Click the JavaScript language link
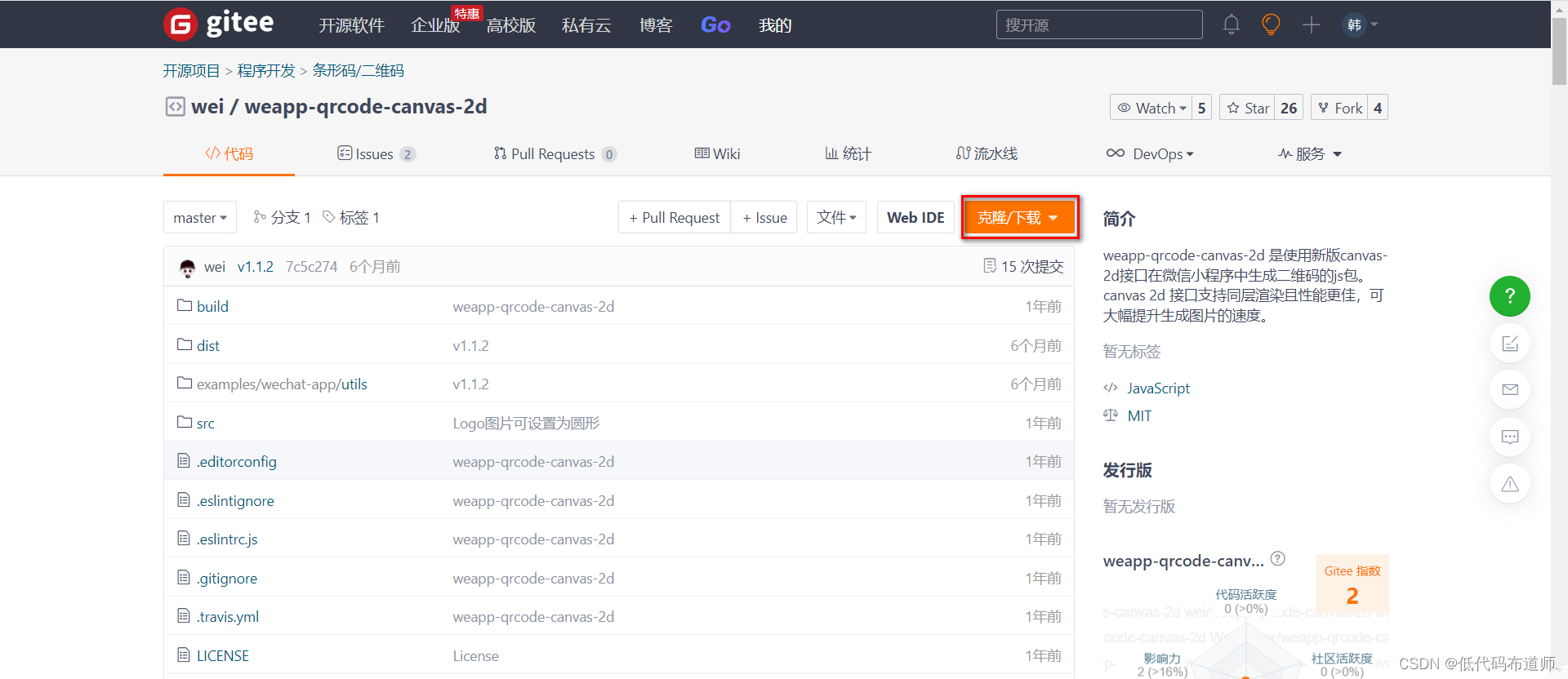 pos(1158,388)
